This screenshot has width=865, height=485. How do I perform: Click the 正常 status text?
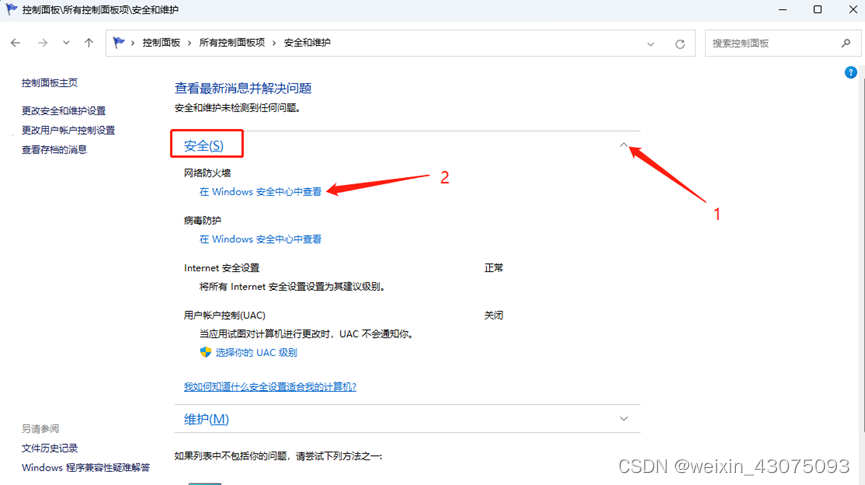coord(494,268)
